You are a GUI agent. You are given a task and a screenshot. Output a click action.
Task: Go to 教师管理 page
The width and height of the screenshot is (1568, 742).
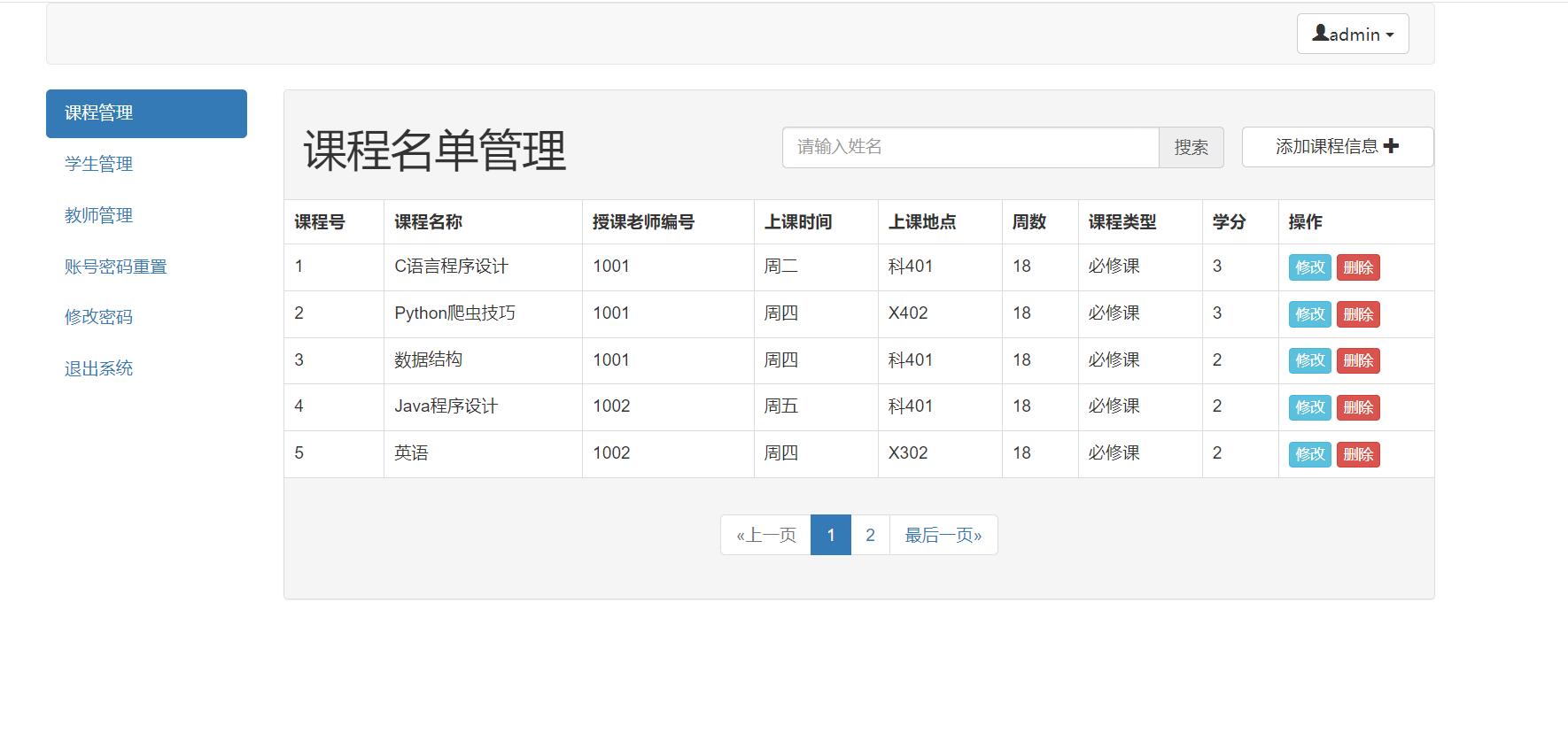click(x=98, y=215)
